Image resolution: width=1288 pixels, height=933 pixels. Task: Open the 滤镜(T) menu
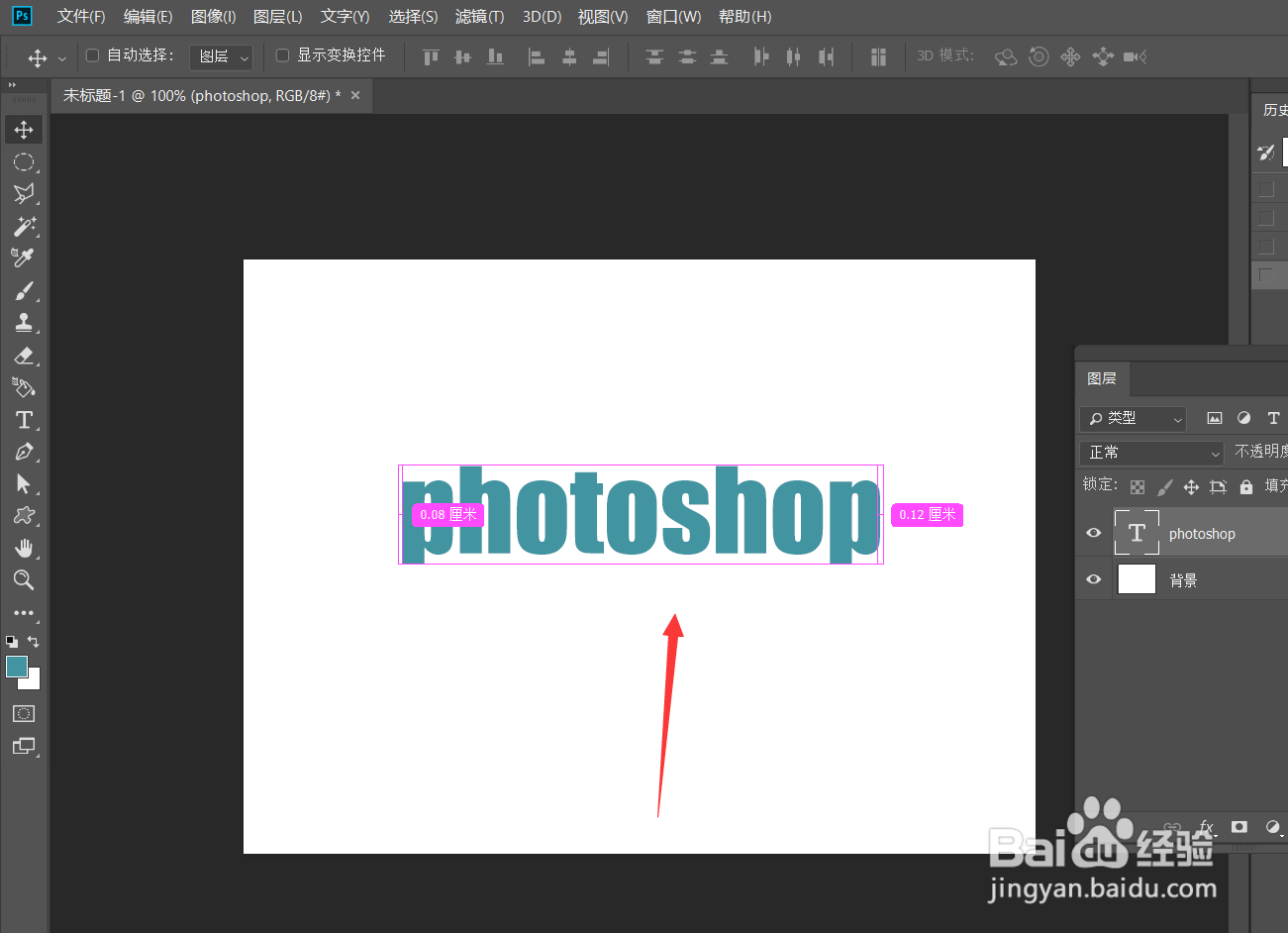click(479, 17)
